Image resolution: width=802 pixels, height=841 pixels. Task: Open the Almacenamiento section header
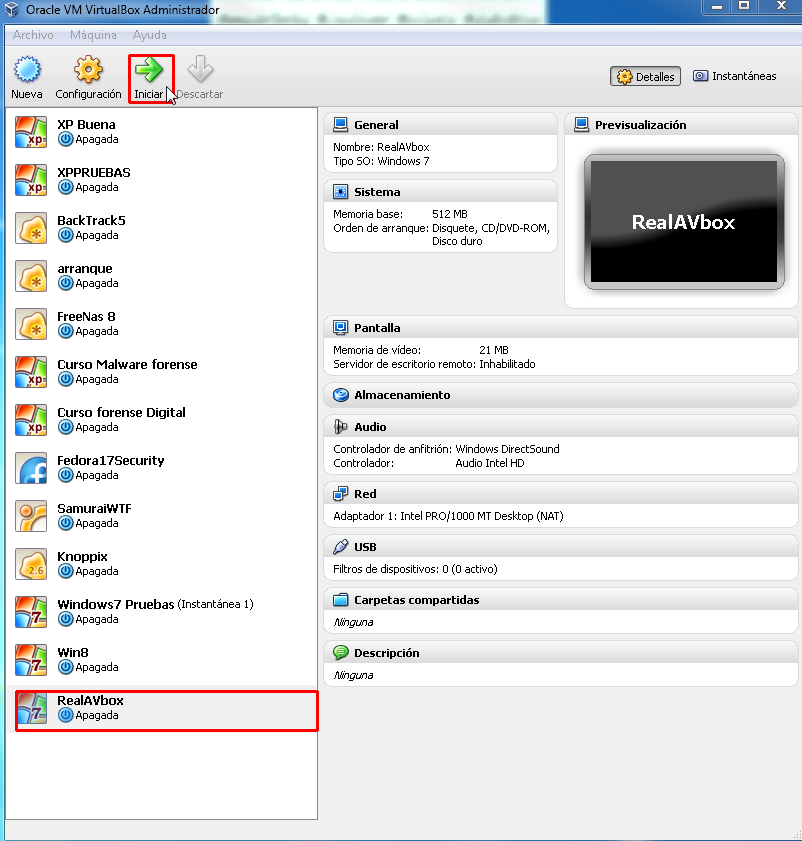pyautogui.click(x=400, y=395)
